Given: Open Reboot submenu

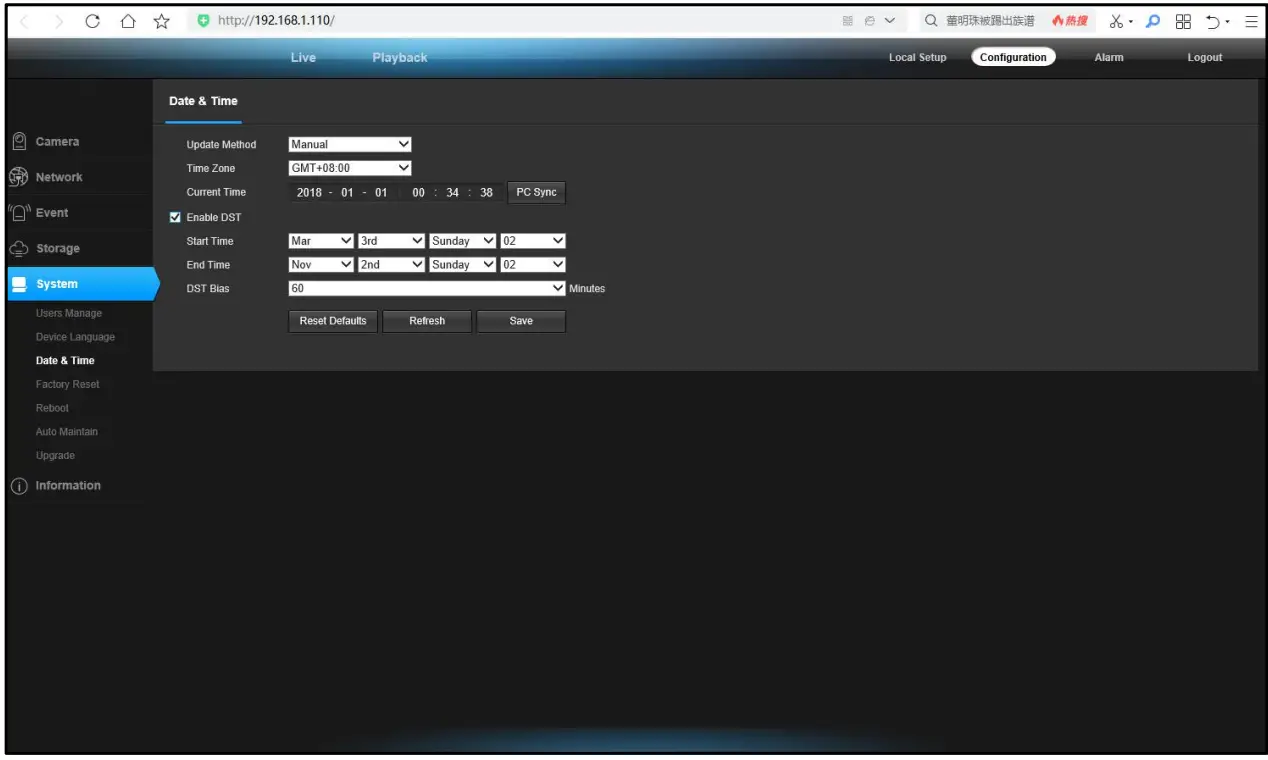Looking at the screenshot, I should (52, 408).
